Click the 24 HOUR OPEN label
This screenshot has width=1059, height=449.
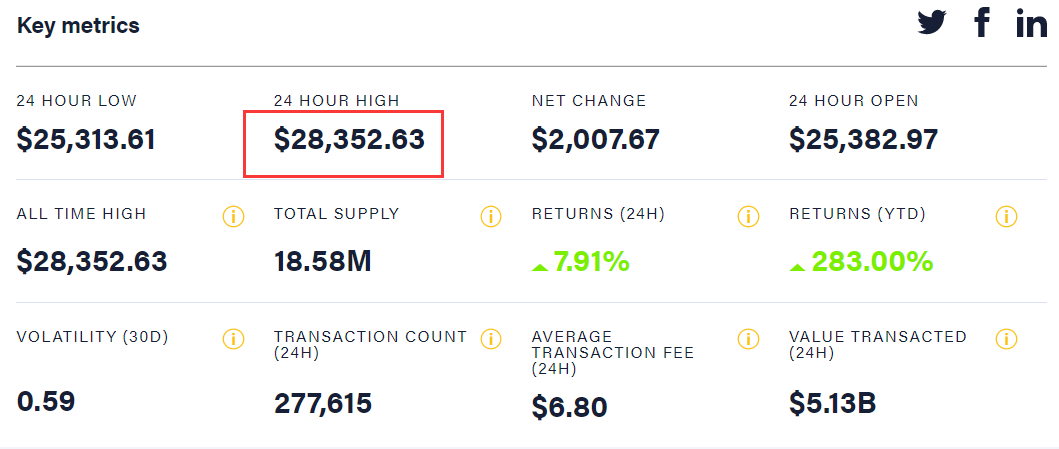(x=854, y=101)
